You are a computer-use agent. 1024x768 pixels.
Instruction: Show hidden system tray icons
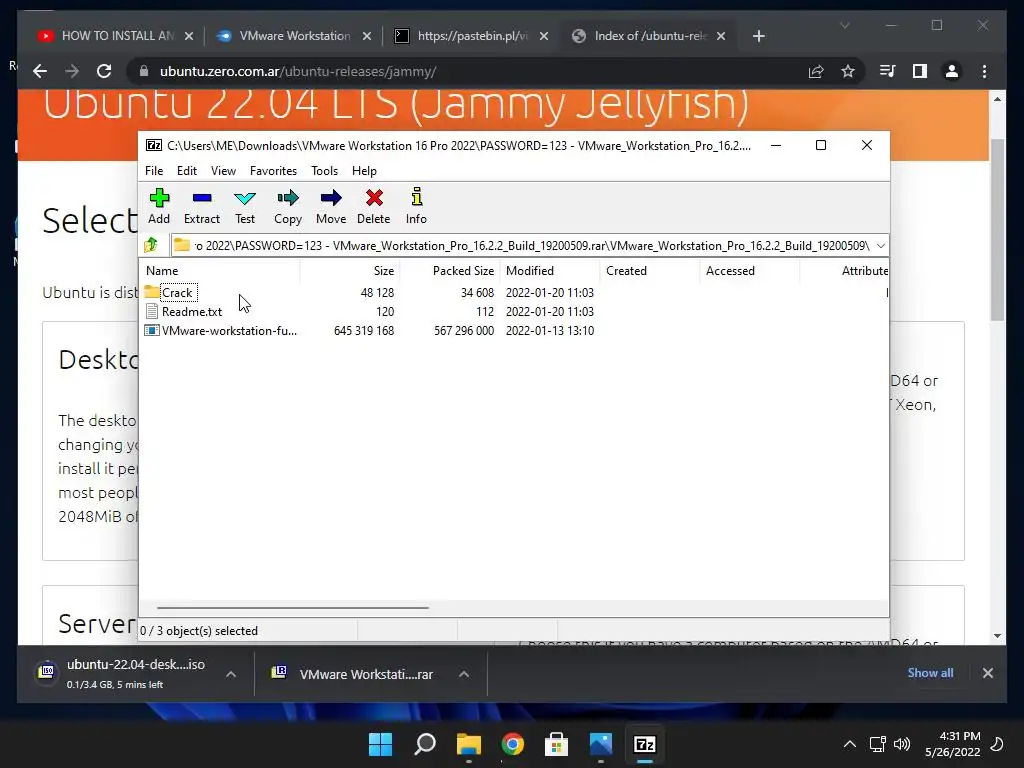(850, 744)
